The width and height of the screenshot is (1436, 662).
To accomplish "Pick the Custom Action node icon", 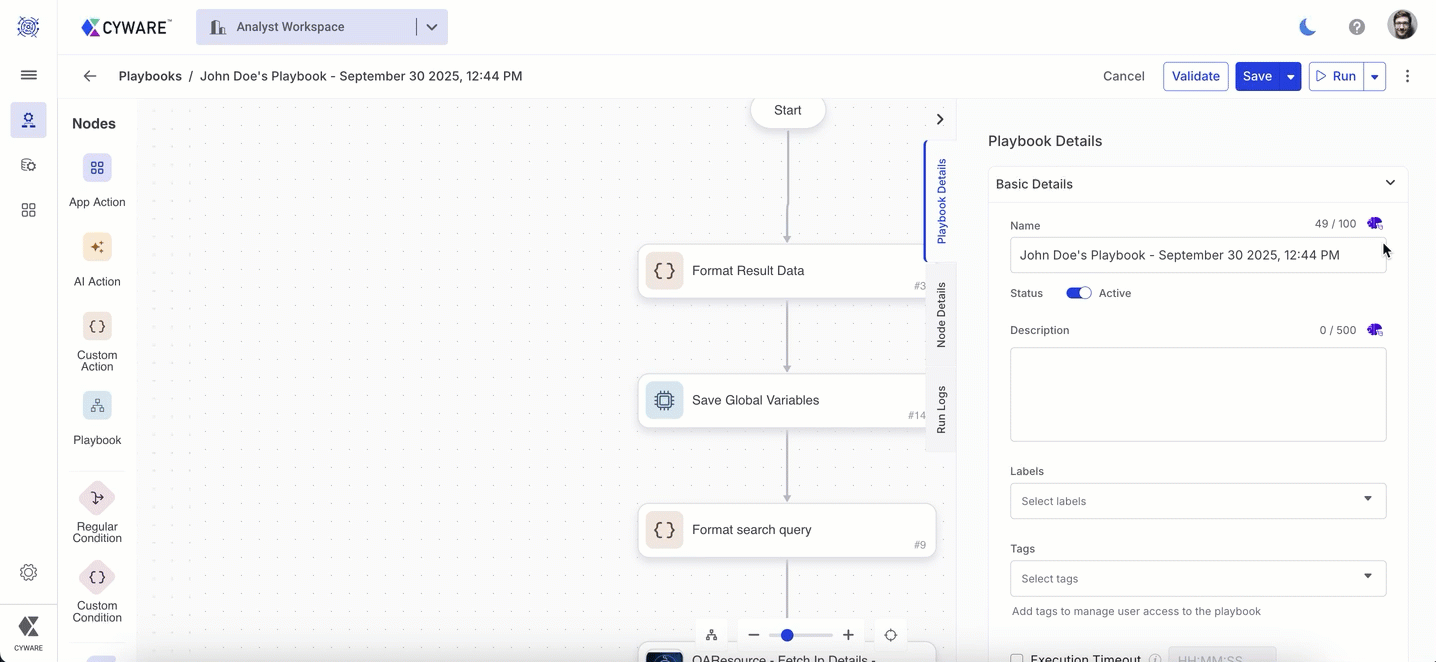I will click(x=97, y=326).
